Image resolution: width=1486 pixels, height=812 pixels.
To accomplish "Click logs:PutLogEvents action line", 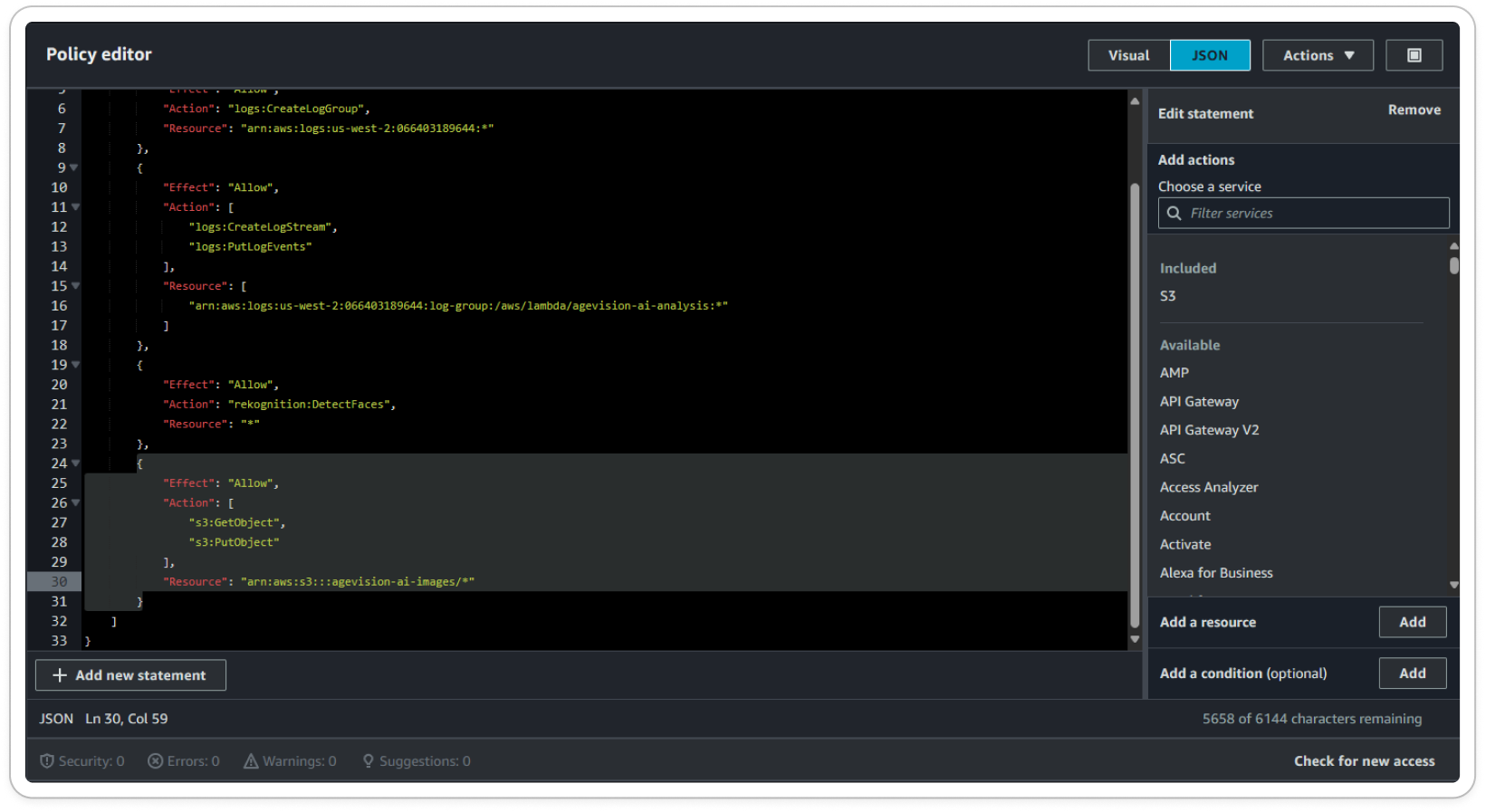I will (250, 247).
